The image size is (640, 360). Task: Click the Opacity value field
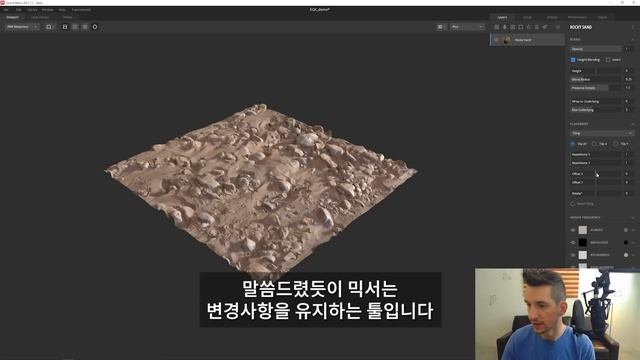[x=628, y=49]
